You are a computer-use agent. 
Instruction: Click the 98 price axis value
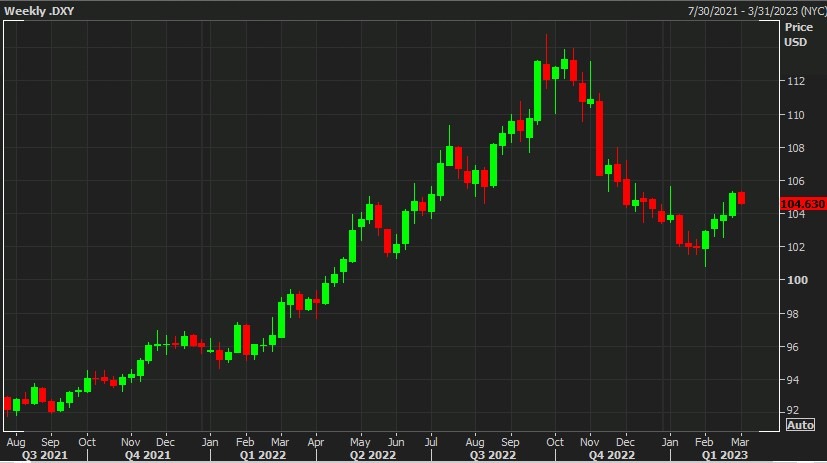click(793, 314)
